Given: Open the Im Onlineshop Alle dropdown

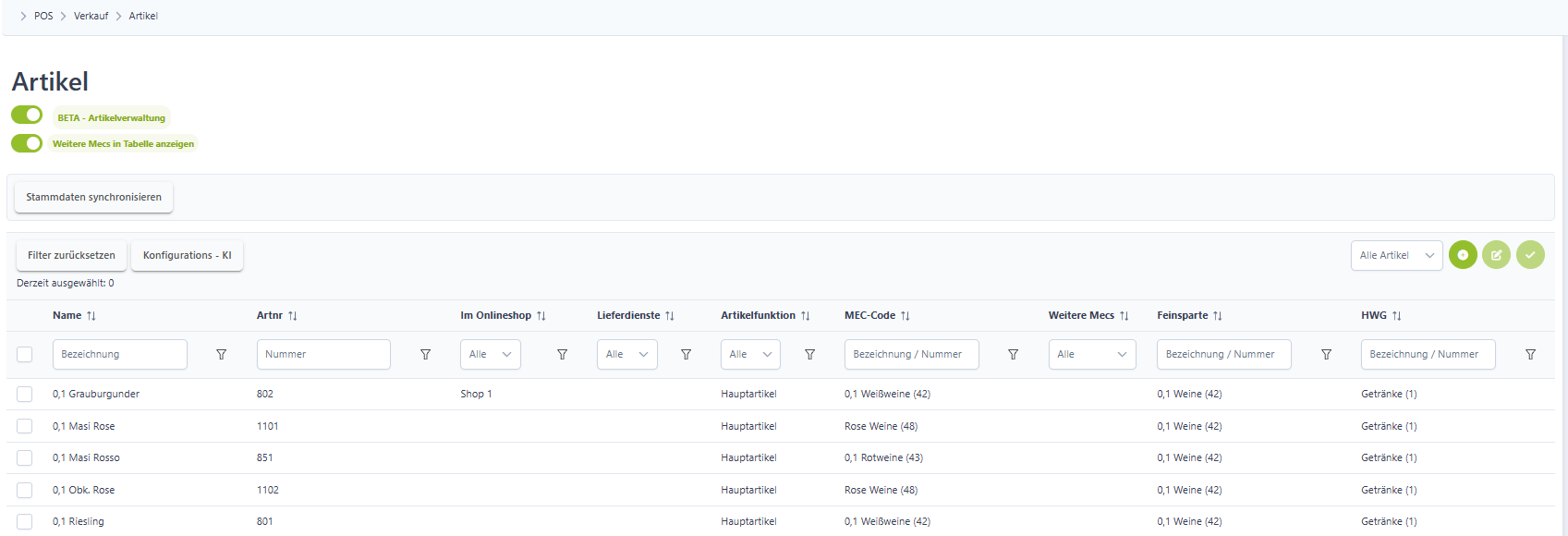Looking at the screenshot, I should pos(491,354).
